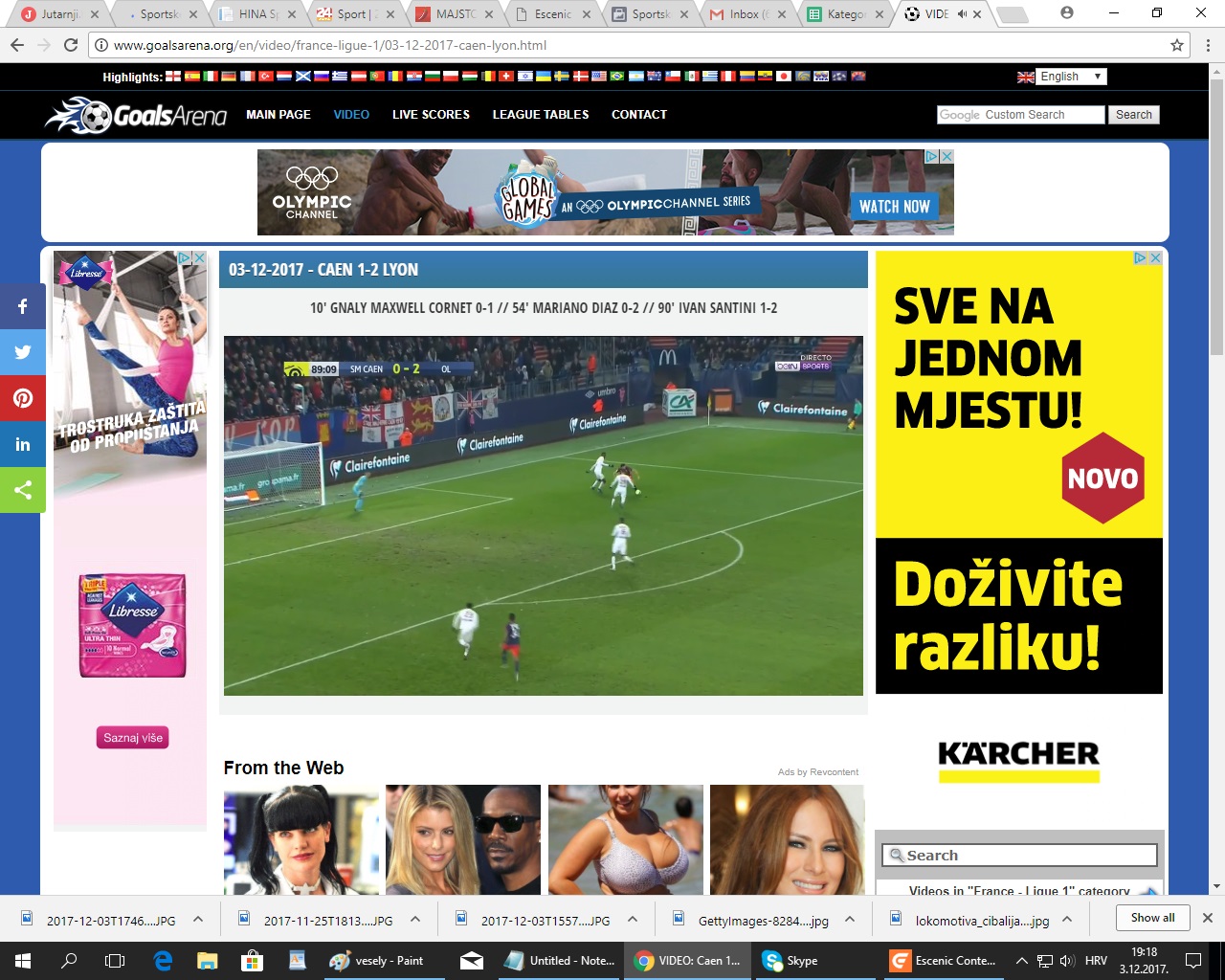Reload the page in Chrome
The image size is (1225, 980).
tap(71, 45)
